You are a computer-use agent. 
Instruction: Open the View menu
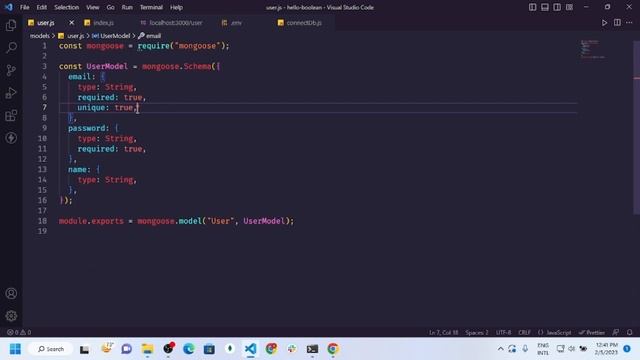93,7
